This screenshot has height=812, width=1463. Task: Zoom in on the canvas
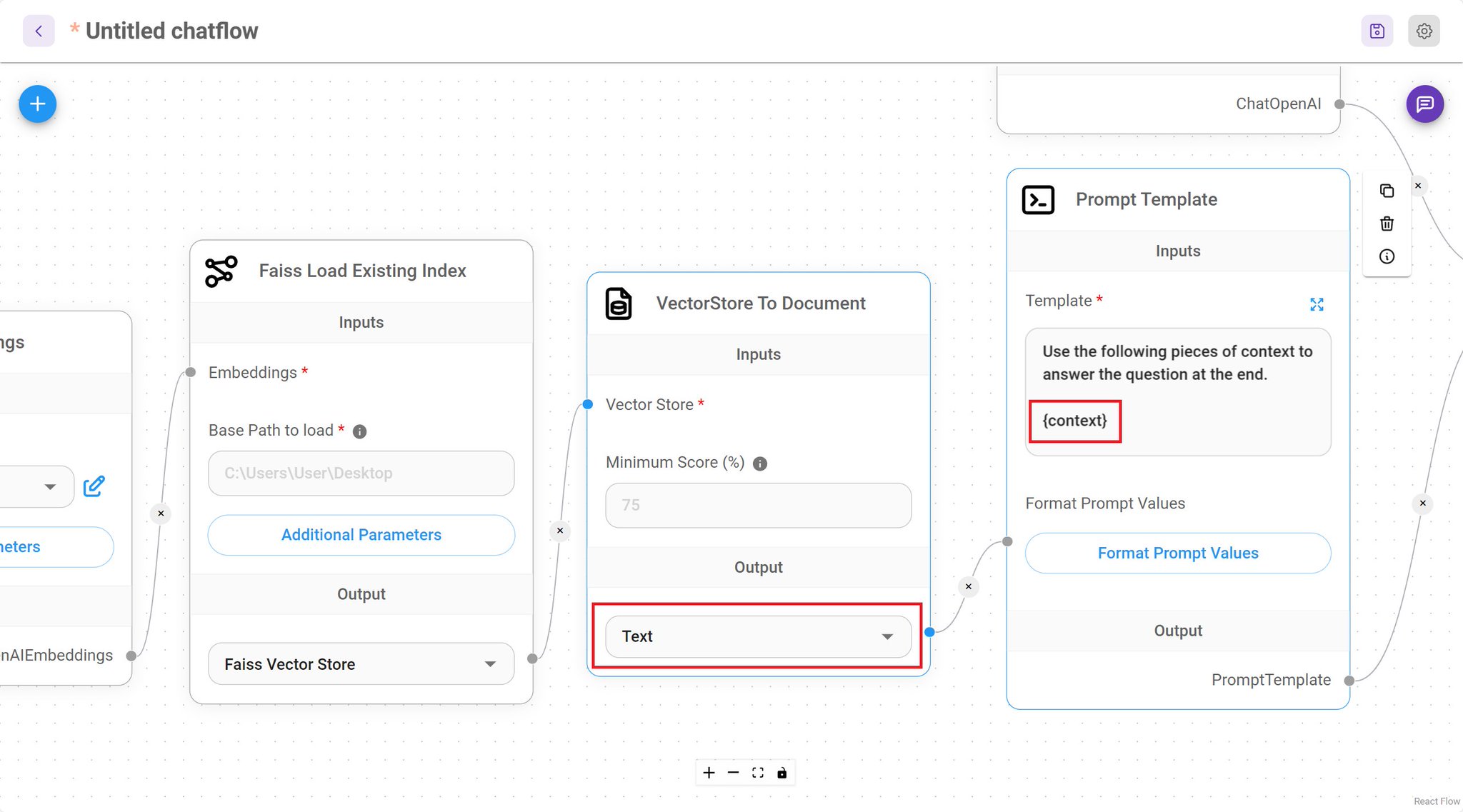[x=709, y=773]
